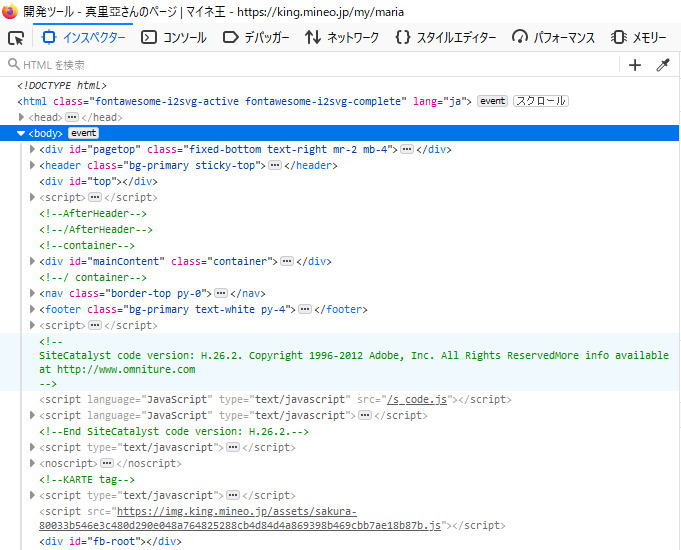
Task: Click the Firefox icon in title bar
Action: [10, 11]
